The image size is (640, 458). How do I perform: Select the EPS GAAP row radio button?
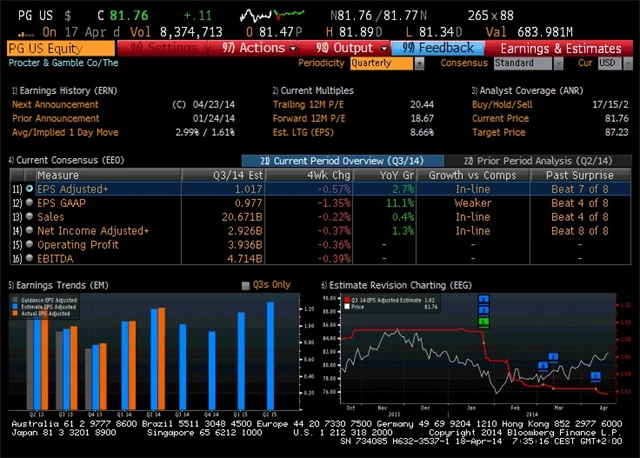pyautogui.click(x=29, y=202)
